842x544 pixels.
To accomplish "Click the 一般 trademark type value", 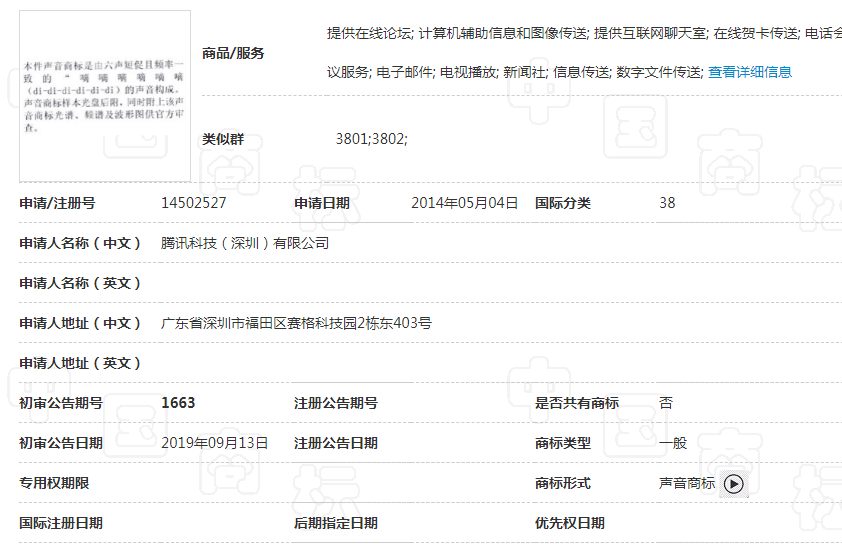I will tap(673, 443).
